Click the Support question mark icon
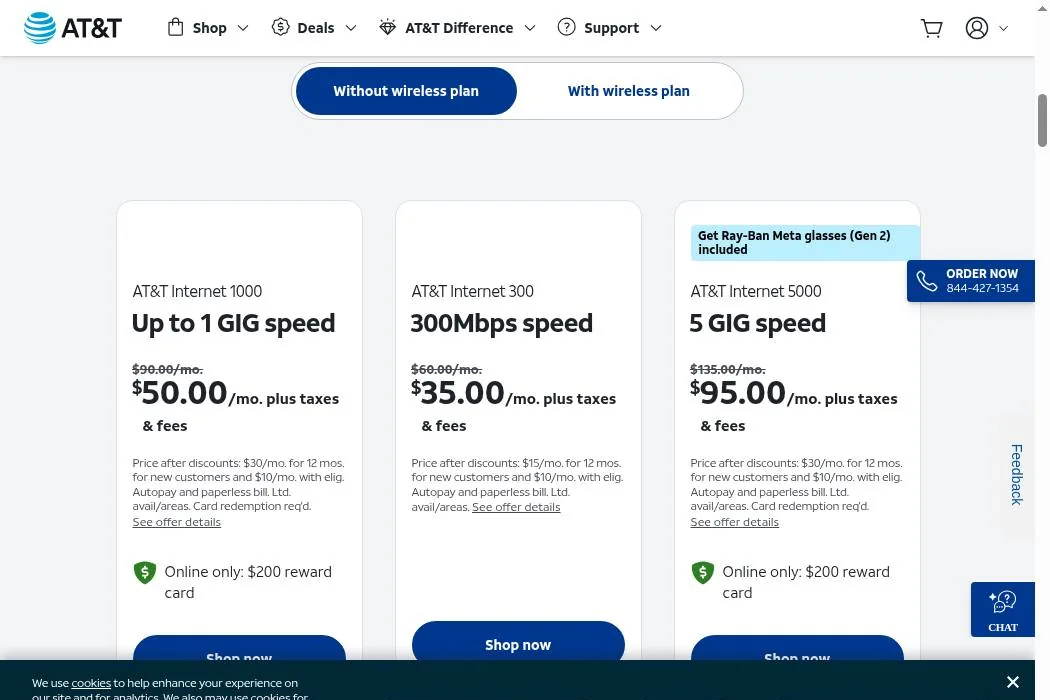The height and width of the screenshot is (700, 1050). [567, 27]
